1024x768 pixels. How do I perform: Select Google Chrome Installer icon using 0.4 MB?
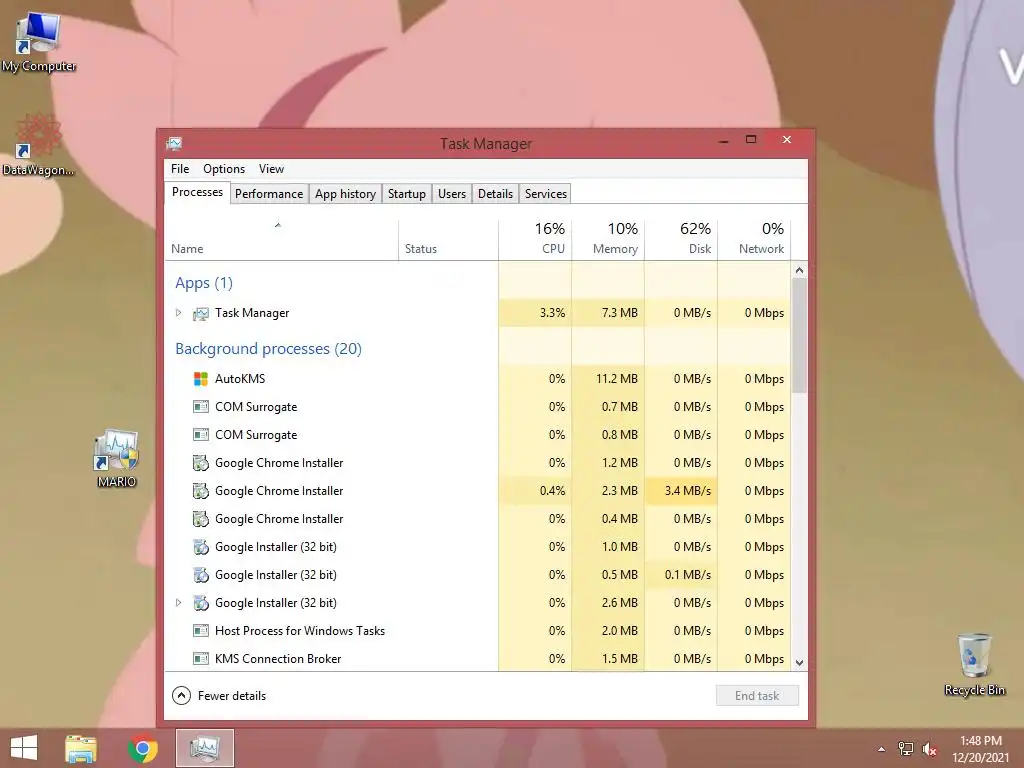click(200, 519)
